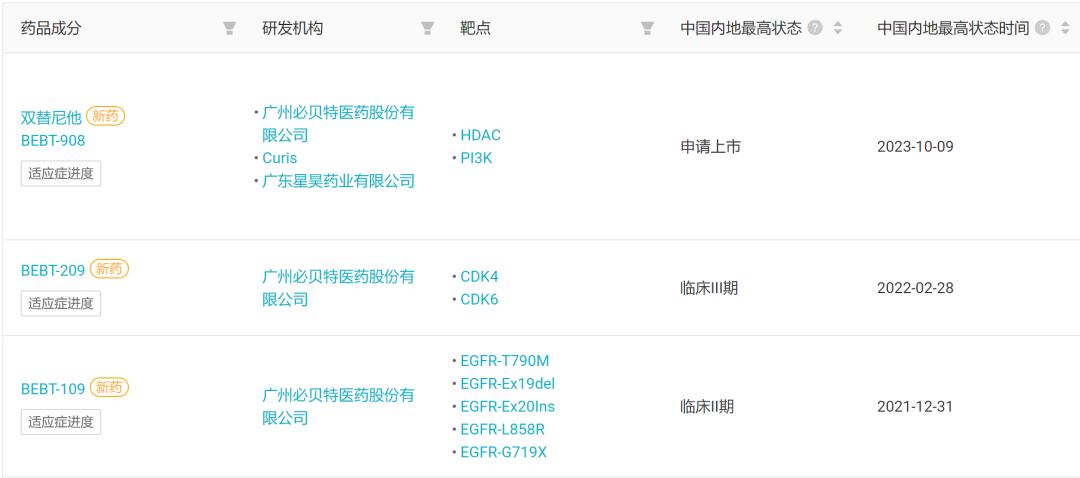
Task: Open 适应症进度 for BEBT-109
Action: (61, 422)
